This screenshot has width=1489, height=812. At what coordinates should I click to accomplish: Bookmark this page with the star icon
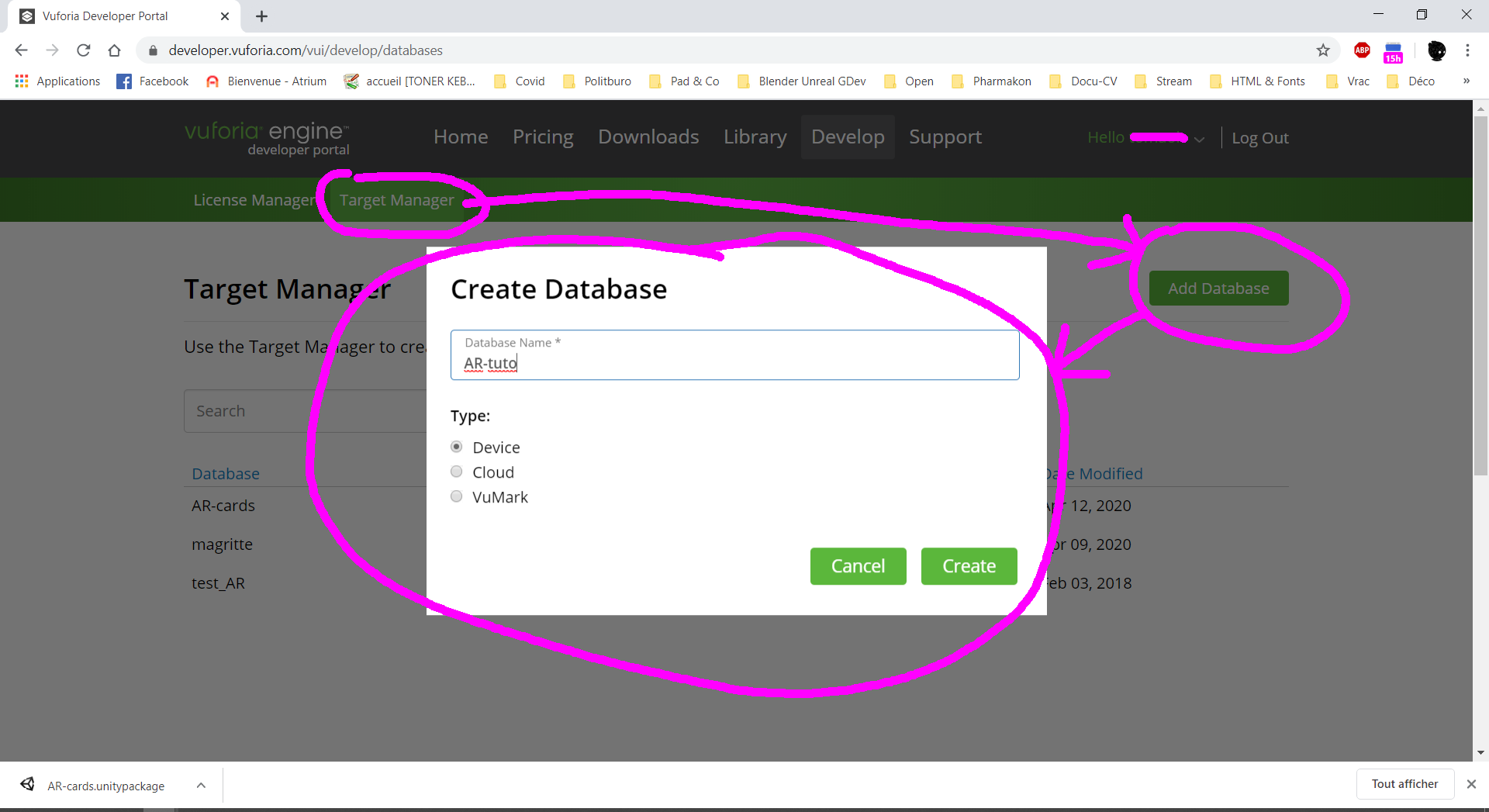1323,50
